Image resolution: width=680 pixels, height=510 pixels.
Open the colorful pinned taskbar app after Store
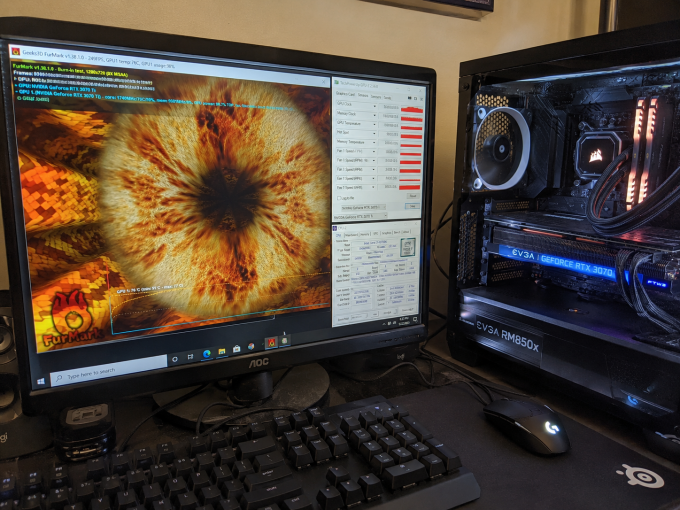[251, 346]
